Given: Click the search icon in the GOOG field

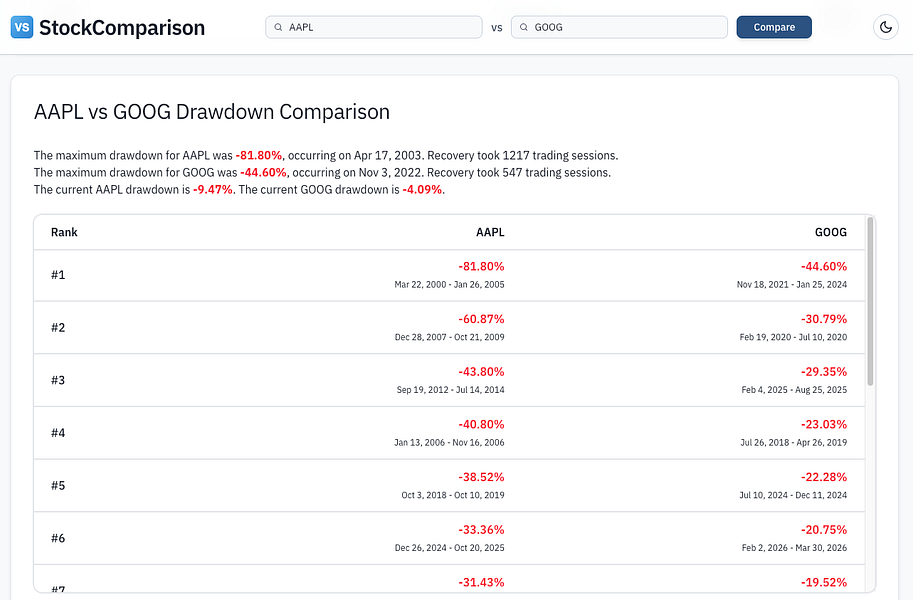Looking at the screenshot, I should pos(524,27).
